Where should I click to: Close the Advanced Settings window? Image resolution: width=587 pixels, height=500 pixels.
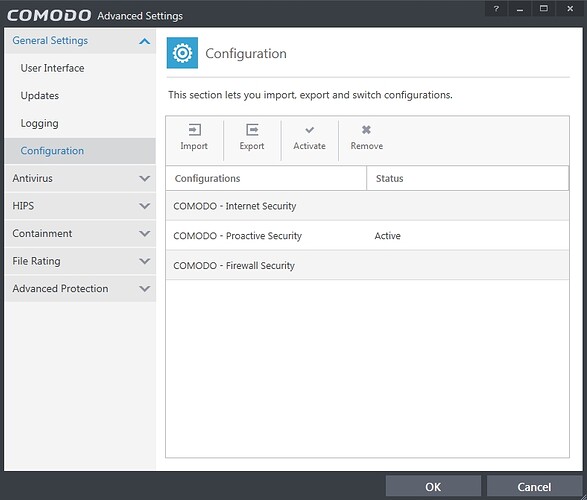tap(570, 9)
